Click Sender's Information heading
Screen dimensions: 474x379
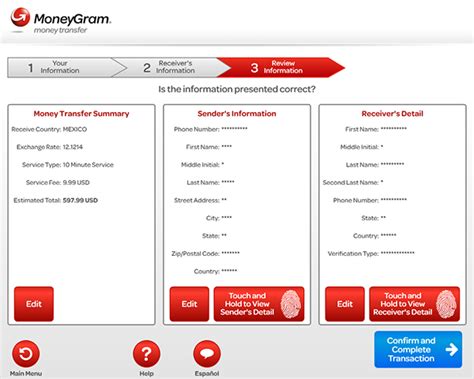click(237, 114)
